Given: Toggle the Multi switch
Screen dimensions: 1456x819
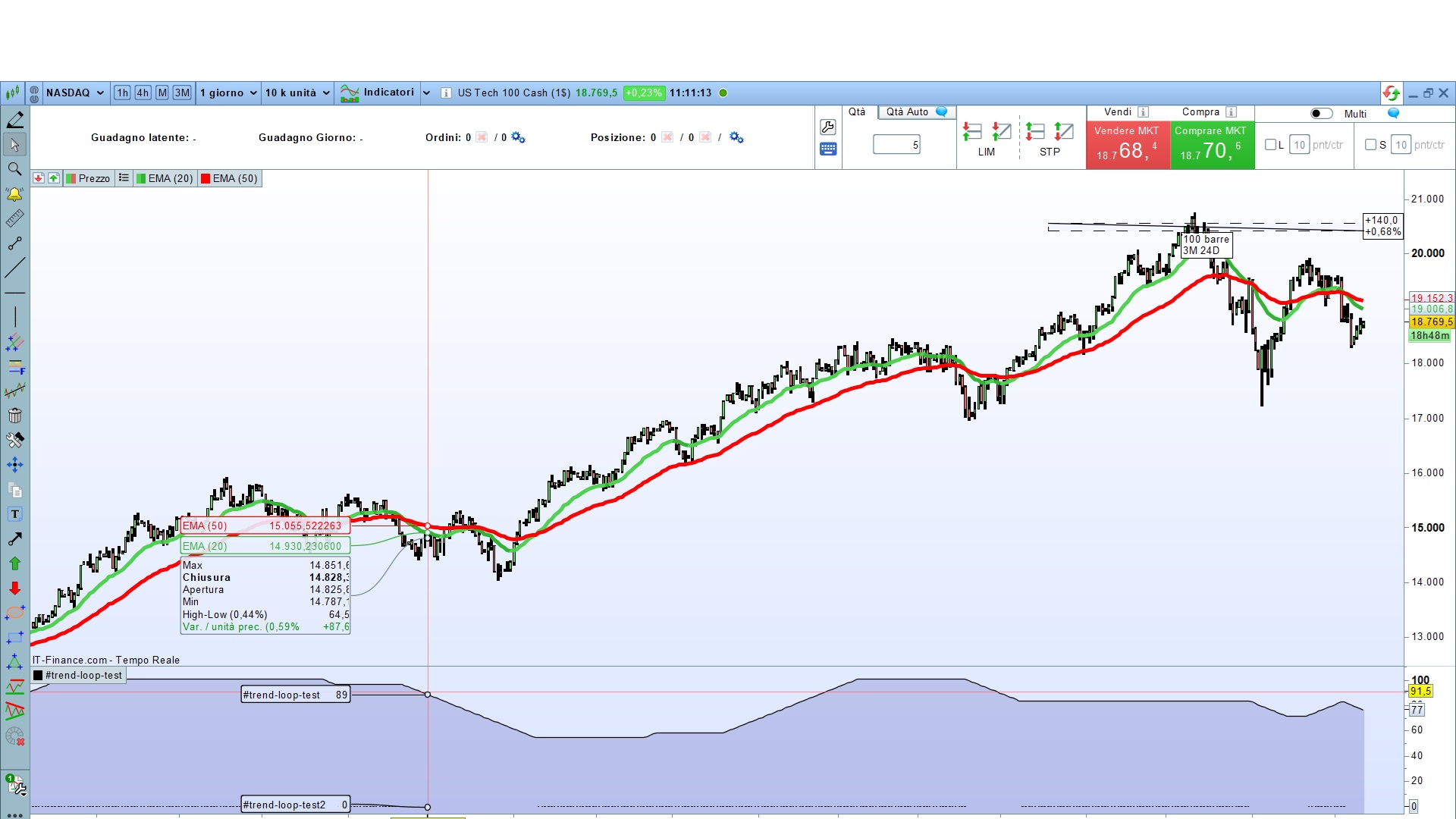Looking at the screenshot, I should coord(1322,114).
